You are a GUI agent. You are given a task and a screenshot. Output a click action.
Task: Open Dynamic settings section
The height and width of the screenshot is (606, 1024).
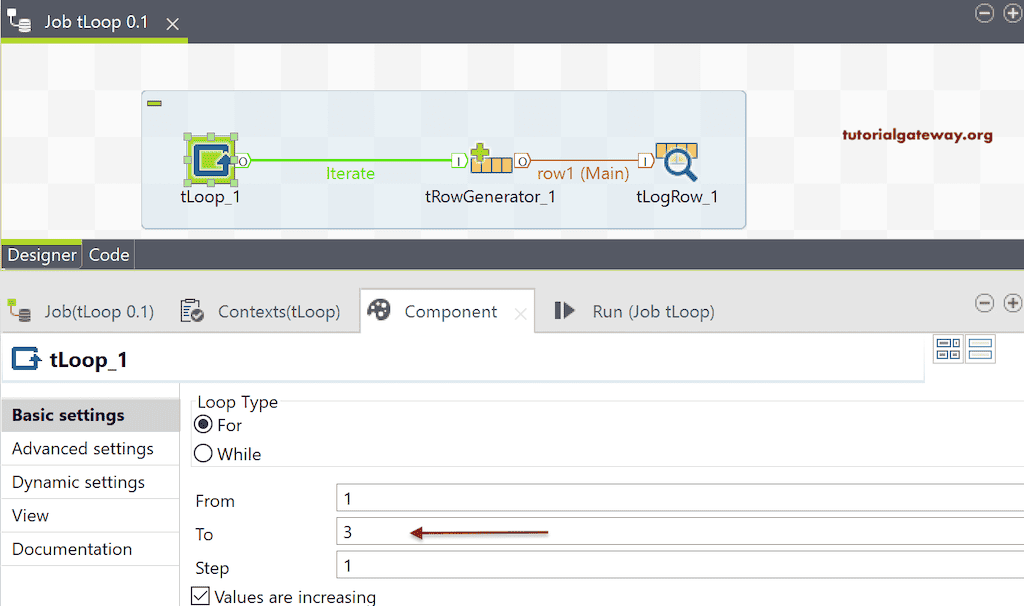78,482
